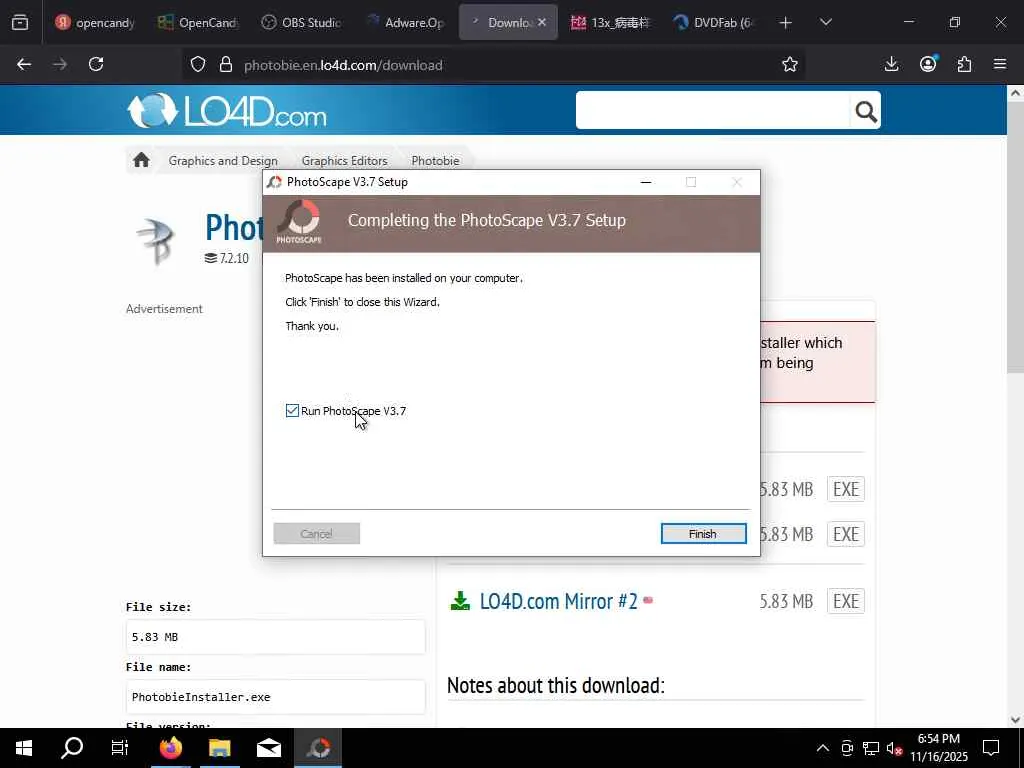This screenshot has height=768, width=1024.
Task: Click the network tray icon
Action: pyautogui.click(x=871, y=748)
